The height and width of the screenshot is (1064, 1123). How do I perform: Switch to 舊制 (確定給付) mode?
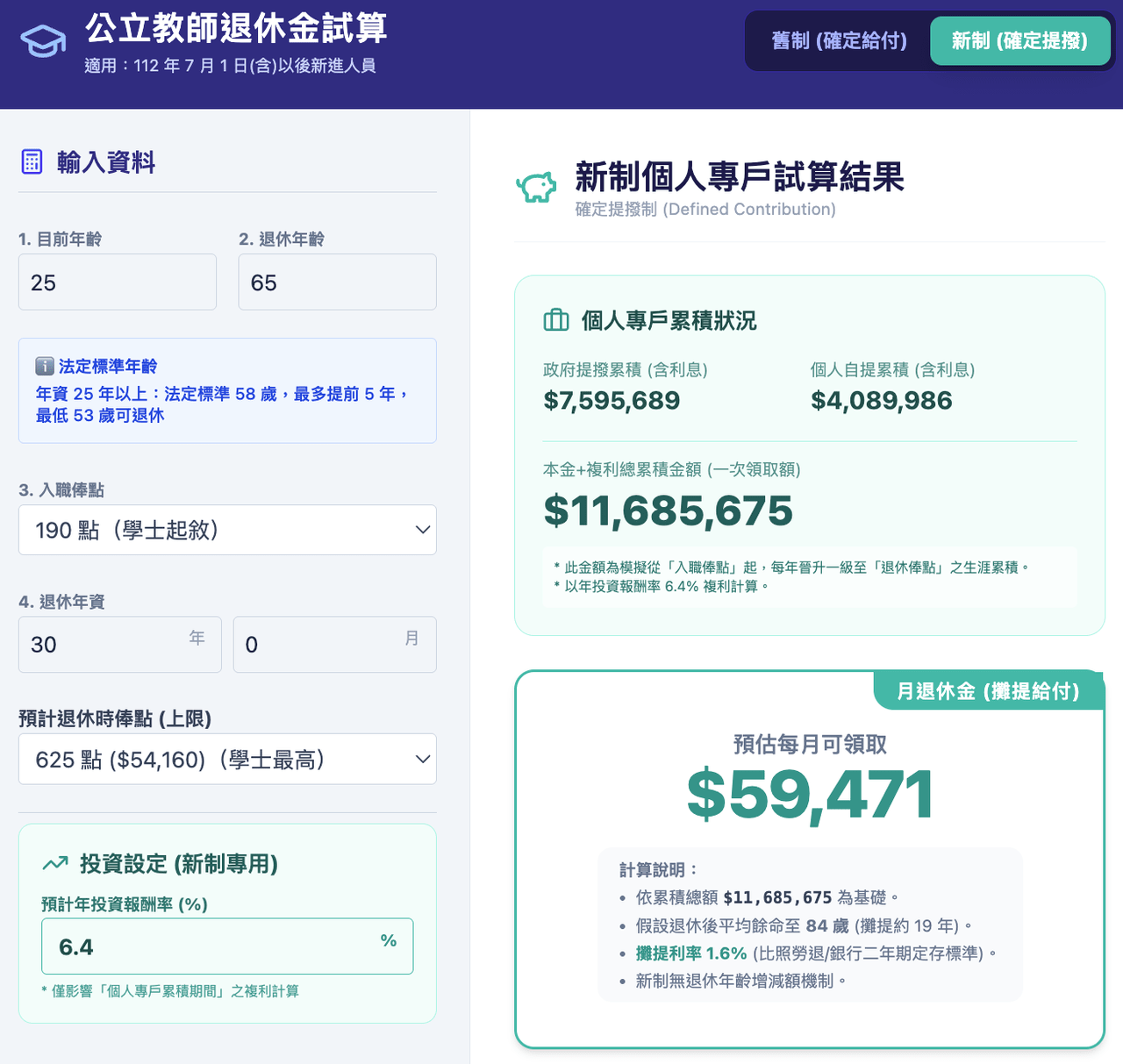839,40
